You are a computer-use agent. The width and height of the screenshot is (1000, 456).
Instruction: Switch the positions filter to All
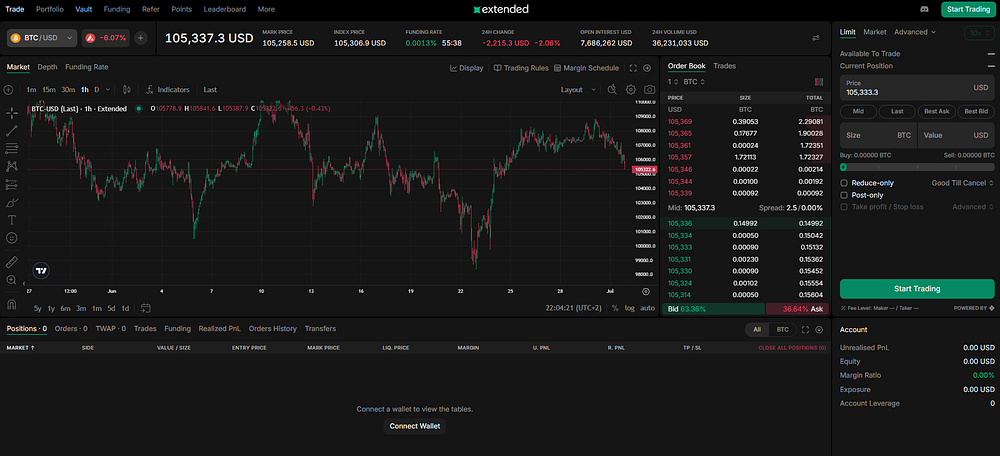click(757, 330)
